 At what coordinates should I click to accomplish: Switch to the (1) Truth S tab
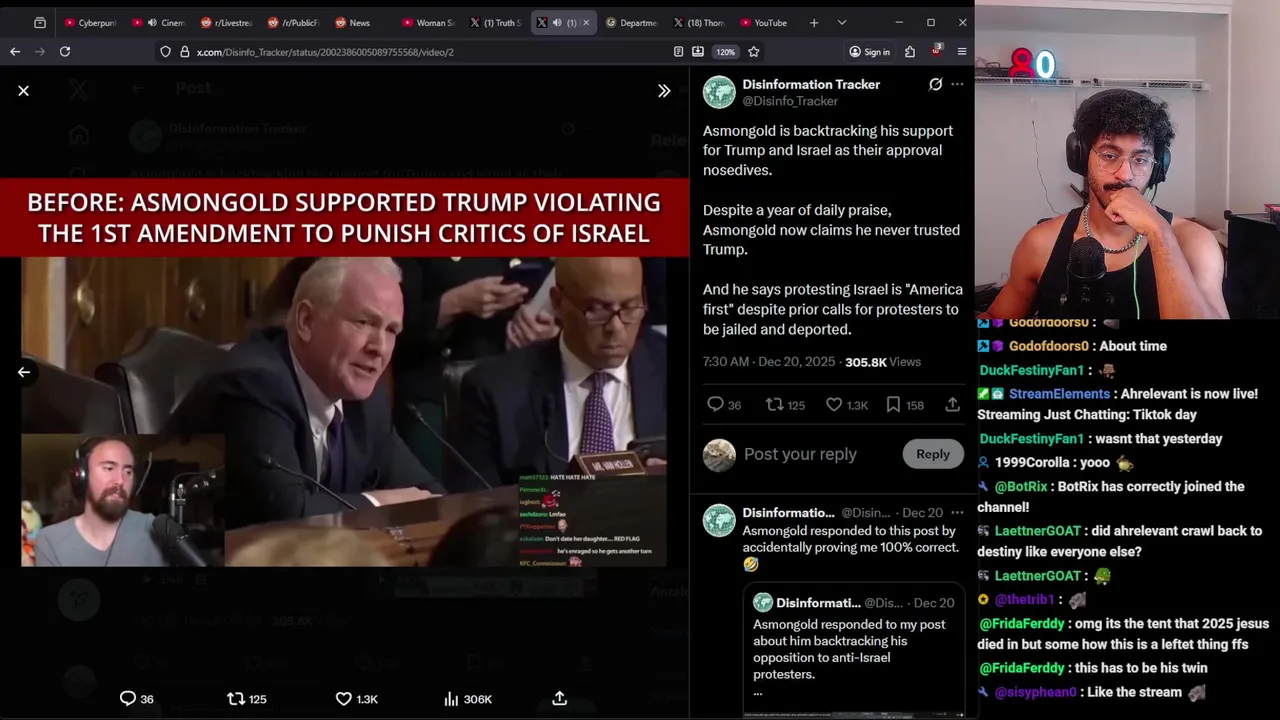496,22
